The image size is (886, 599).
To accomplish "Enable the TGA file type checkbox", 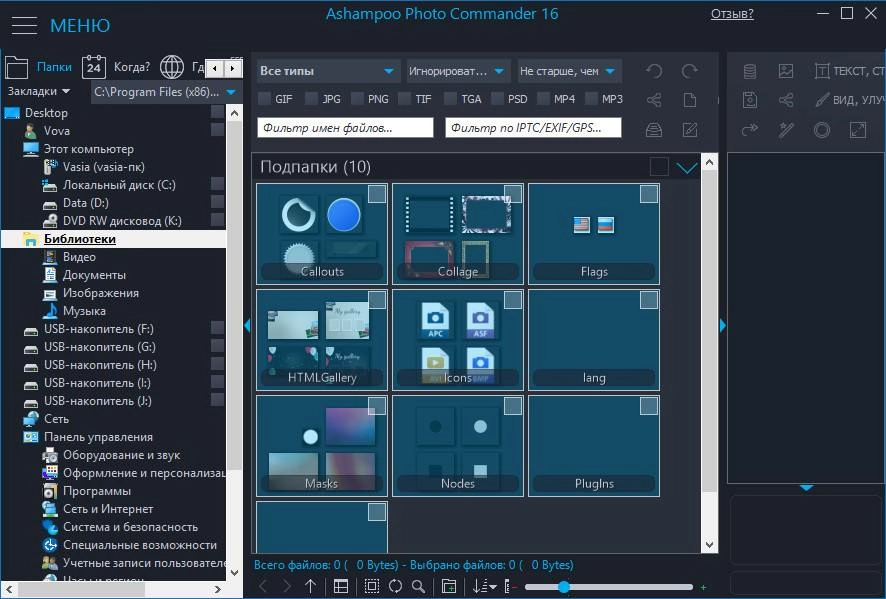I will 450,99.
